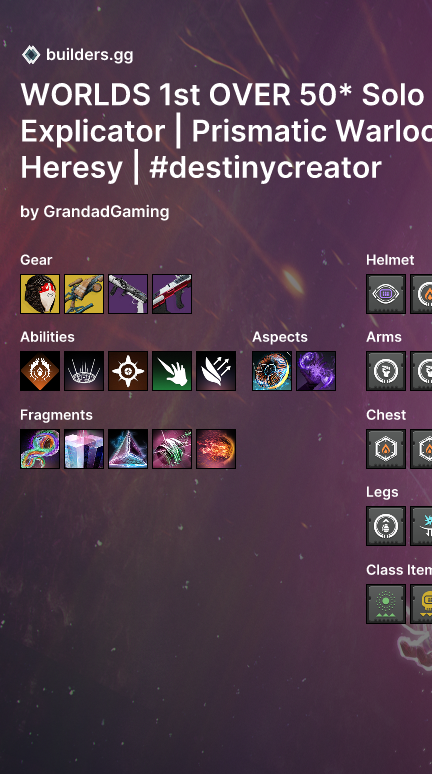Select the first rainbow swirl fragment
This screenshot has height=774, width=432.
(x=40, y=449)
